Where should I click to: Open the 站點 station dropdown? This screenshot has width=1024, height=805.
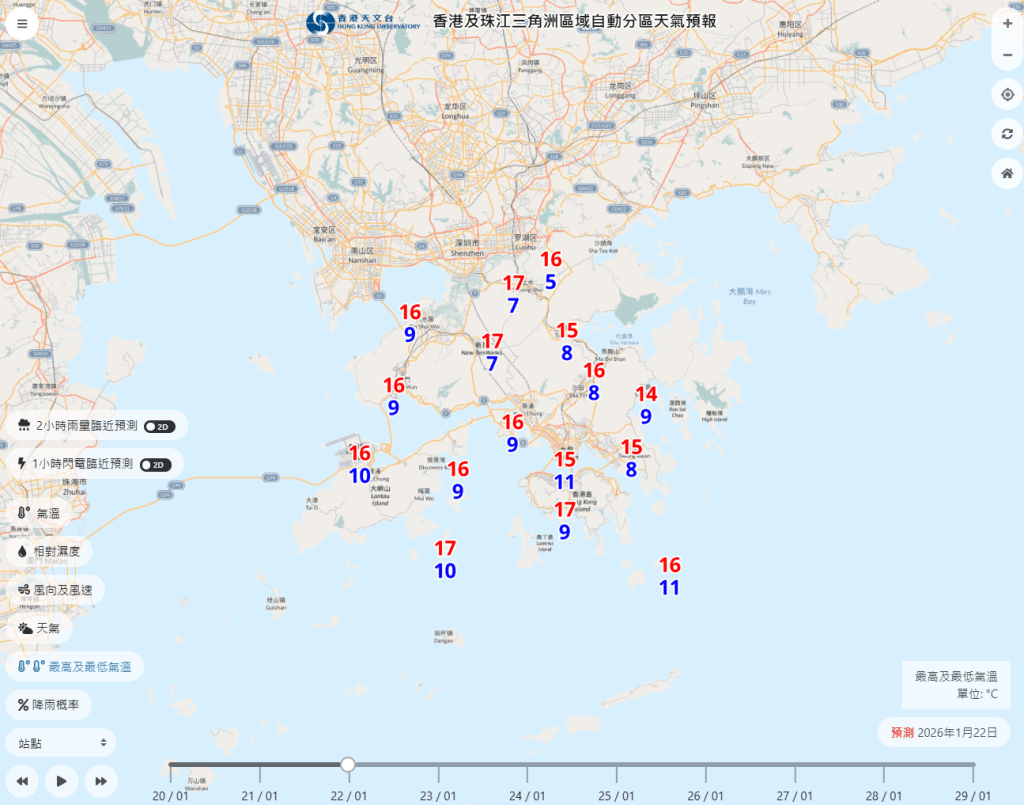point(60,742)
